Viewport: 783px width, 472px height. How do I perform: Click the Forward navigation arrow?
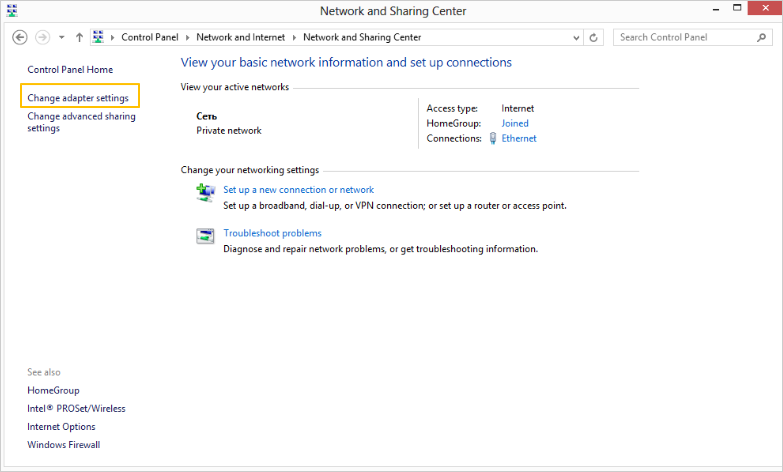pyautogui.click(x=42, y=37)
